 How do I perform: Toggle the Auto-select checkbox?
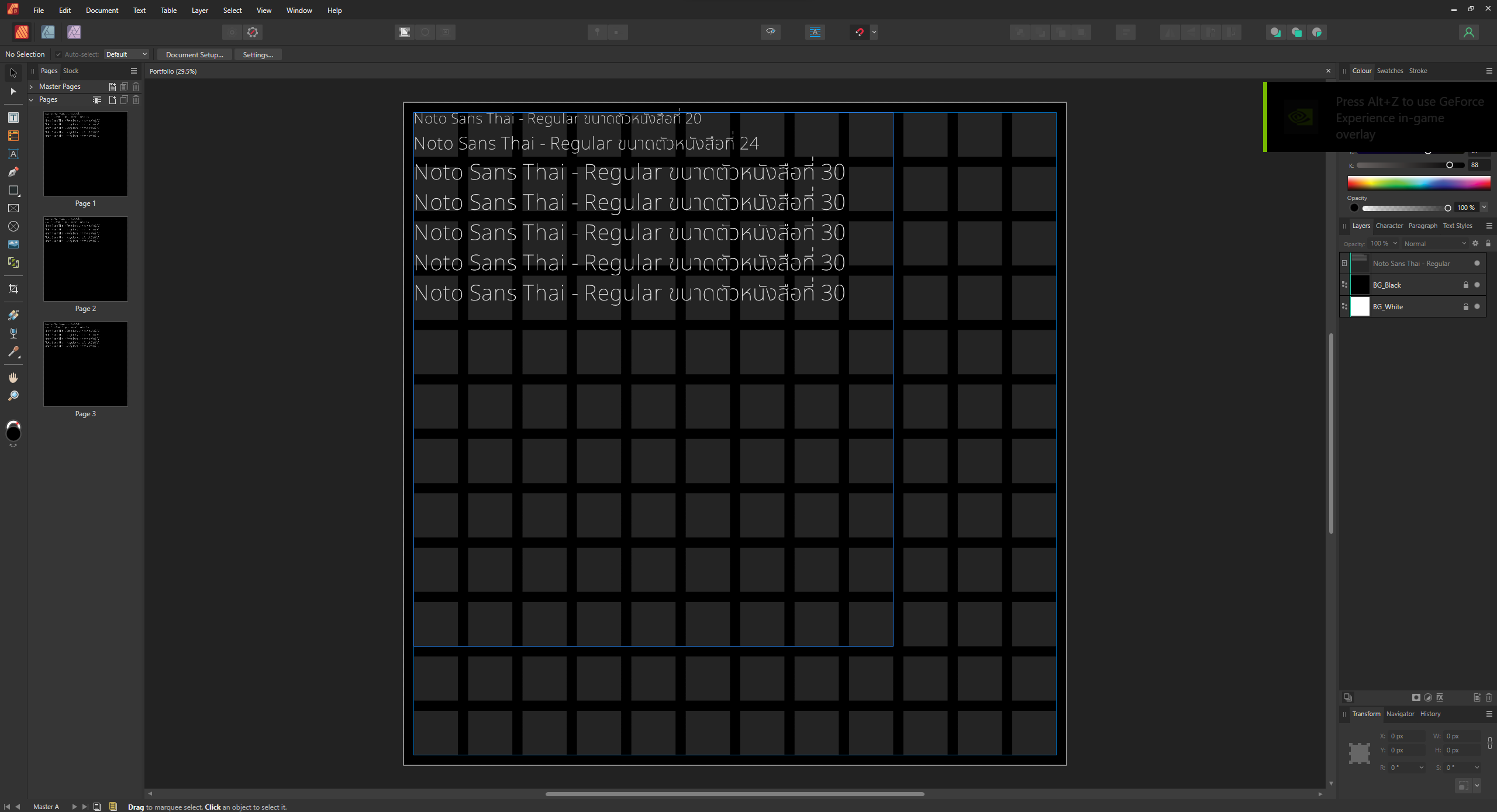pyautogui.click(x=58, y=54)
